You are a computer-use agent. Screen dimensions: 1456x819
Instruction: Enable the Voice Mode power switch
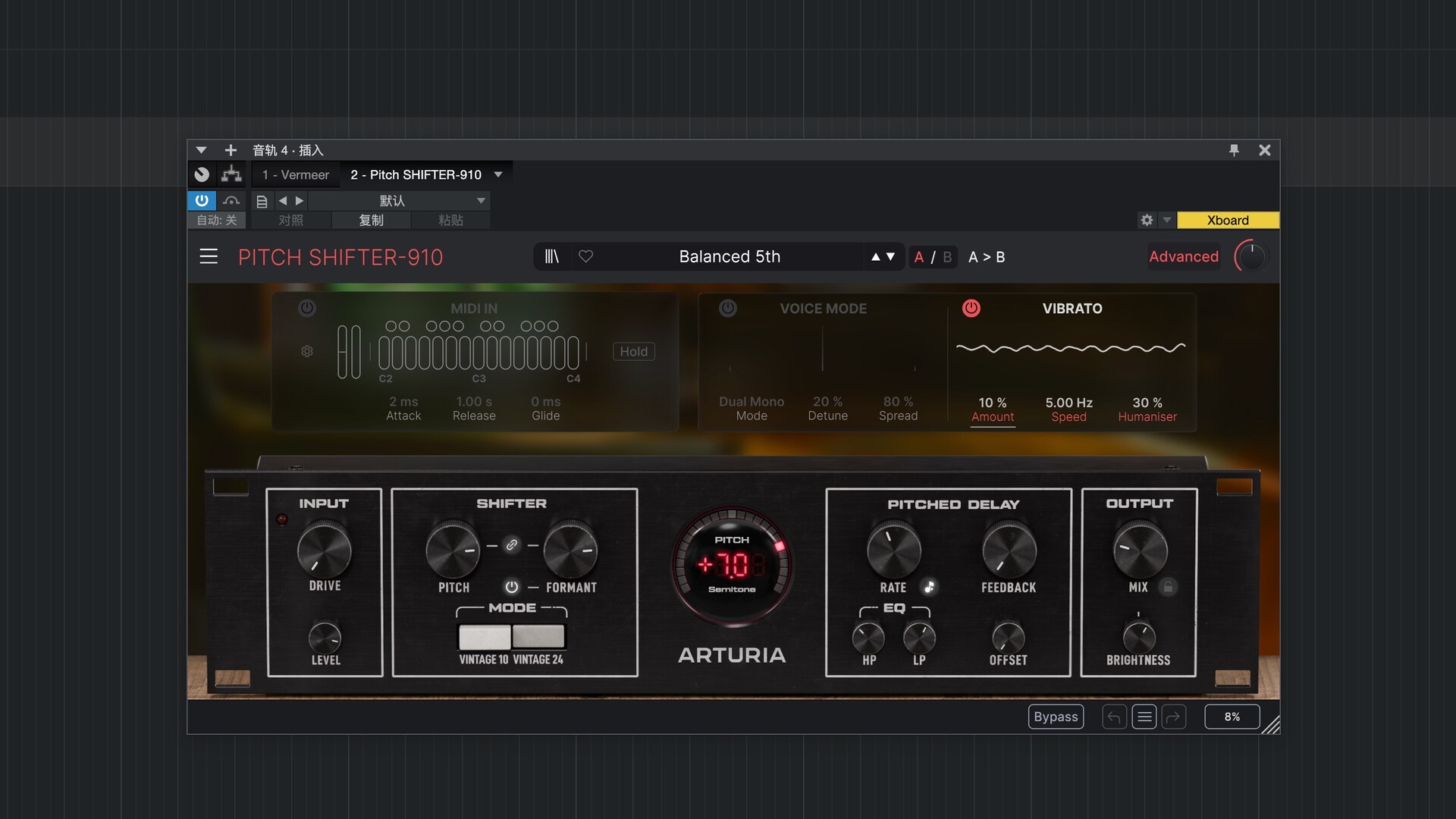[x=727, y=308]
